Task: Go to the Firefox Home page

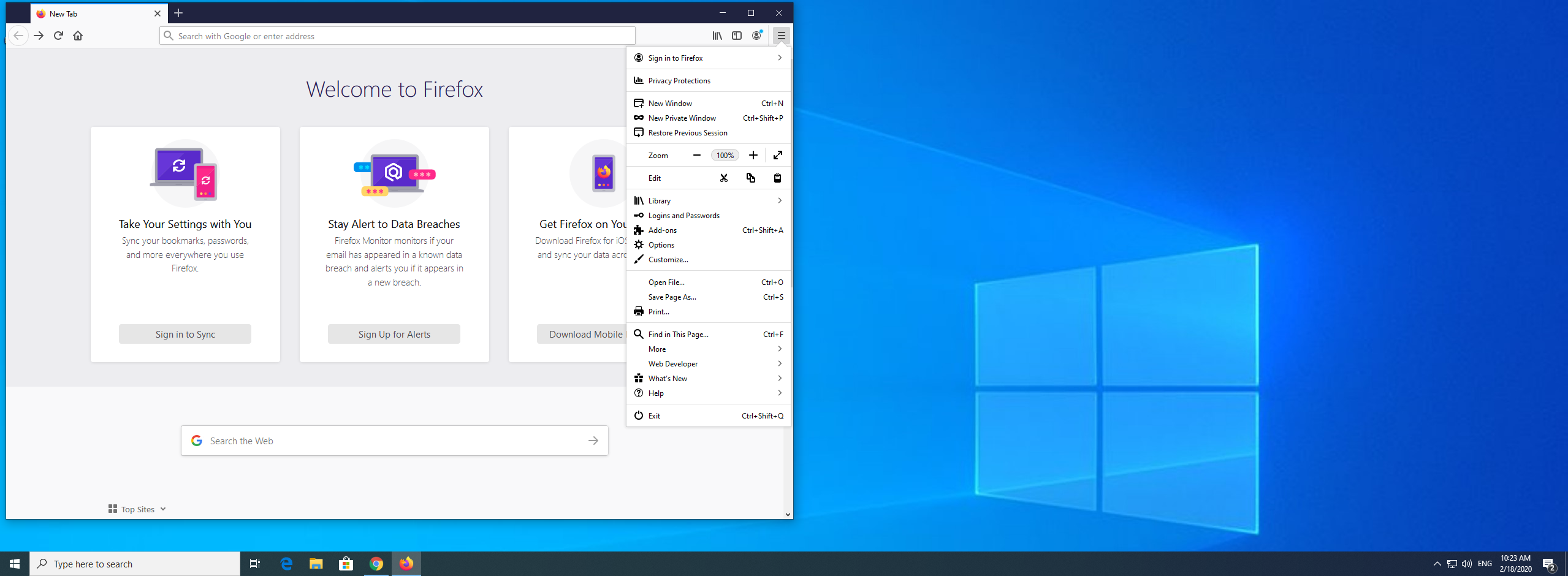Action: (x=78, y=36)
